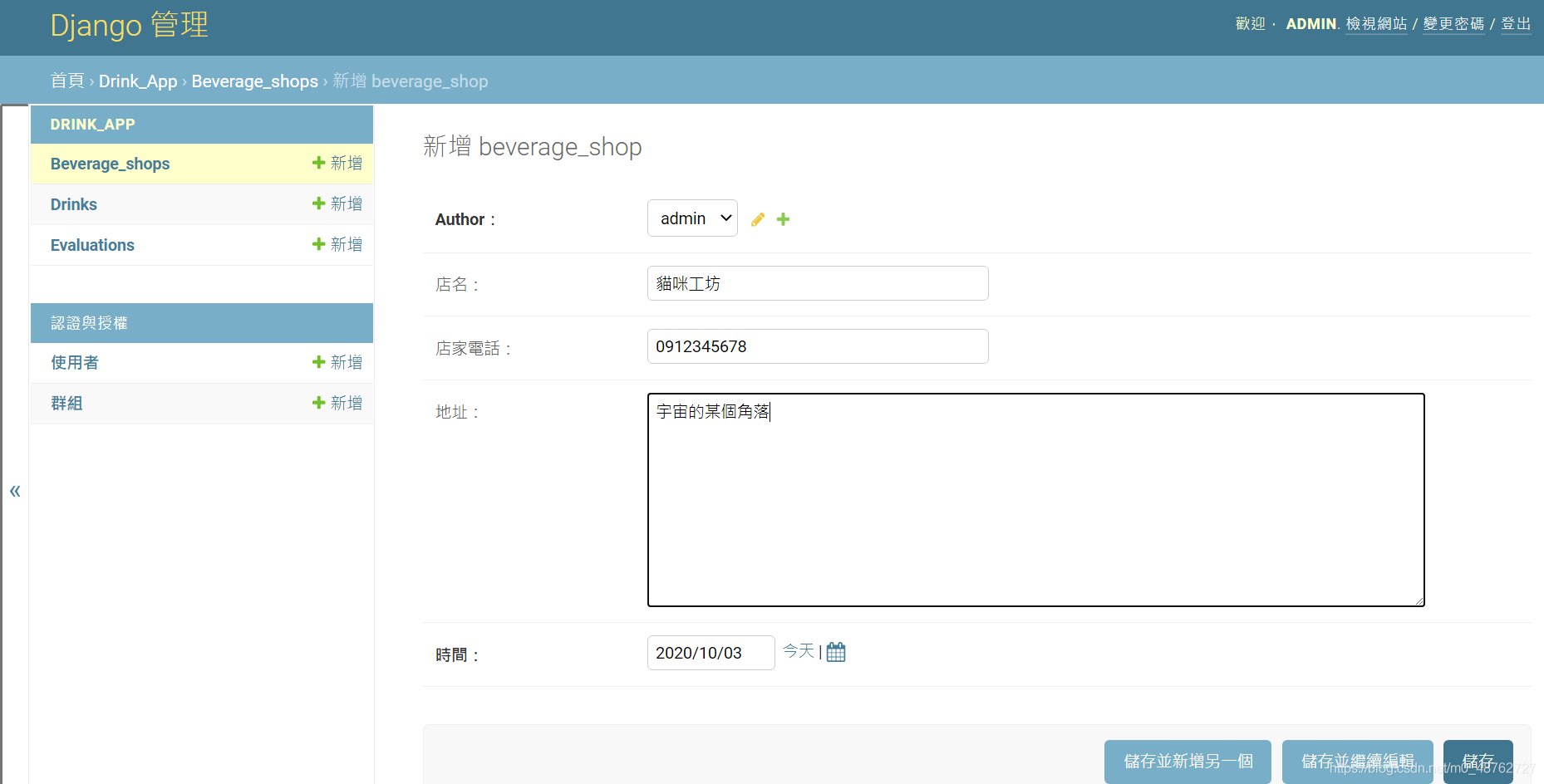Click the 變更密碼 link
This screenshot has height=784, width=1544.
click(1453, 24)
